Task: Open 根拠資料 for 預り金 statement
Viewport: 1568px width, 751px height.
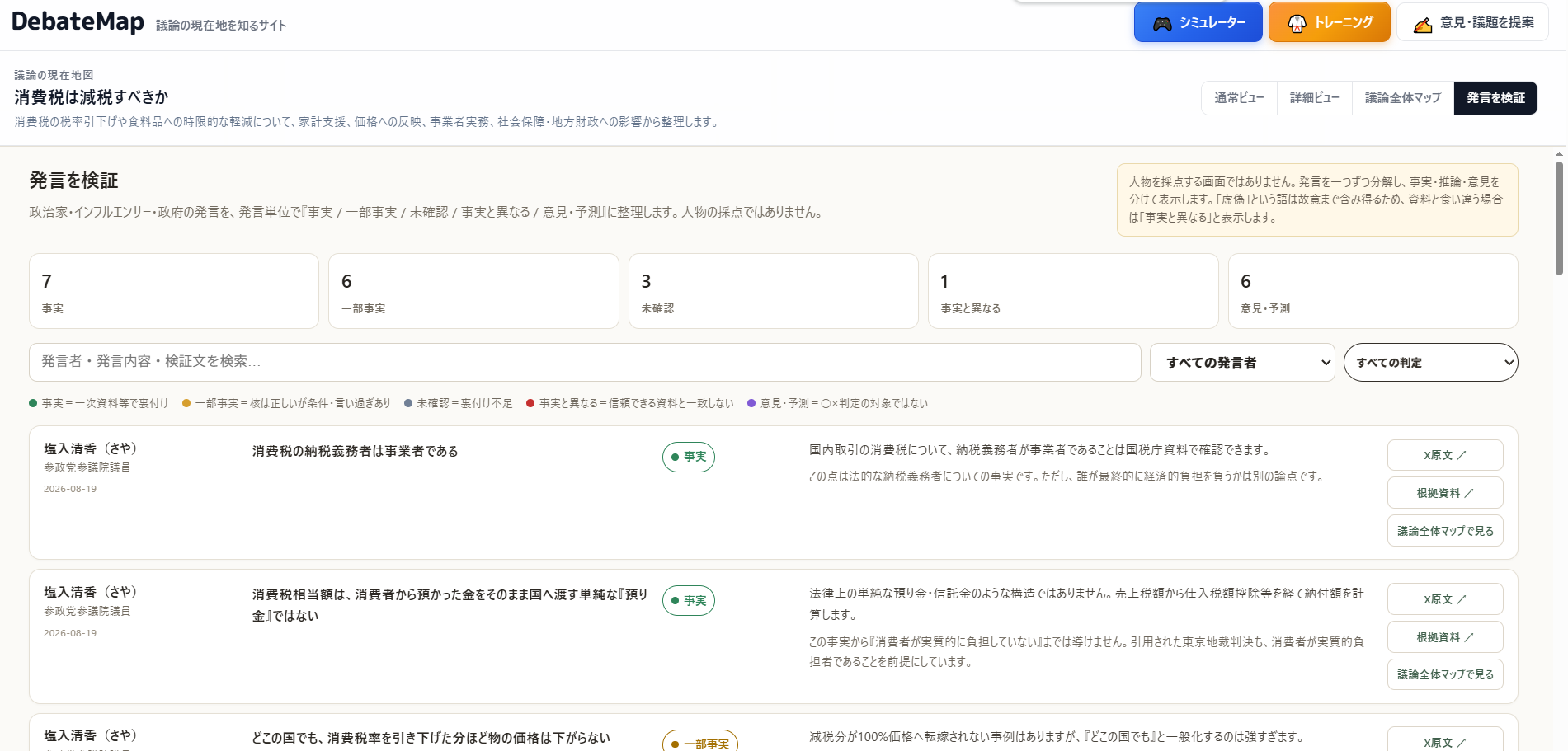Action: (x=1445, y=637)
